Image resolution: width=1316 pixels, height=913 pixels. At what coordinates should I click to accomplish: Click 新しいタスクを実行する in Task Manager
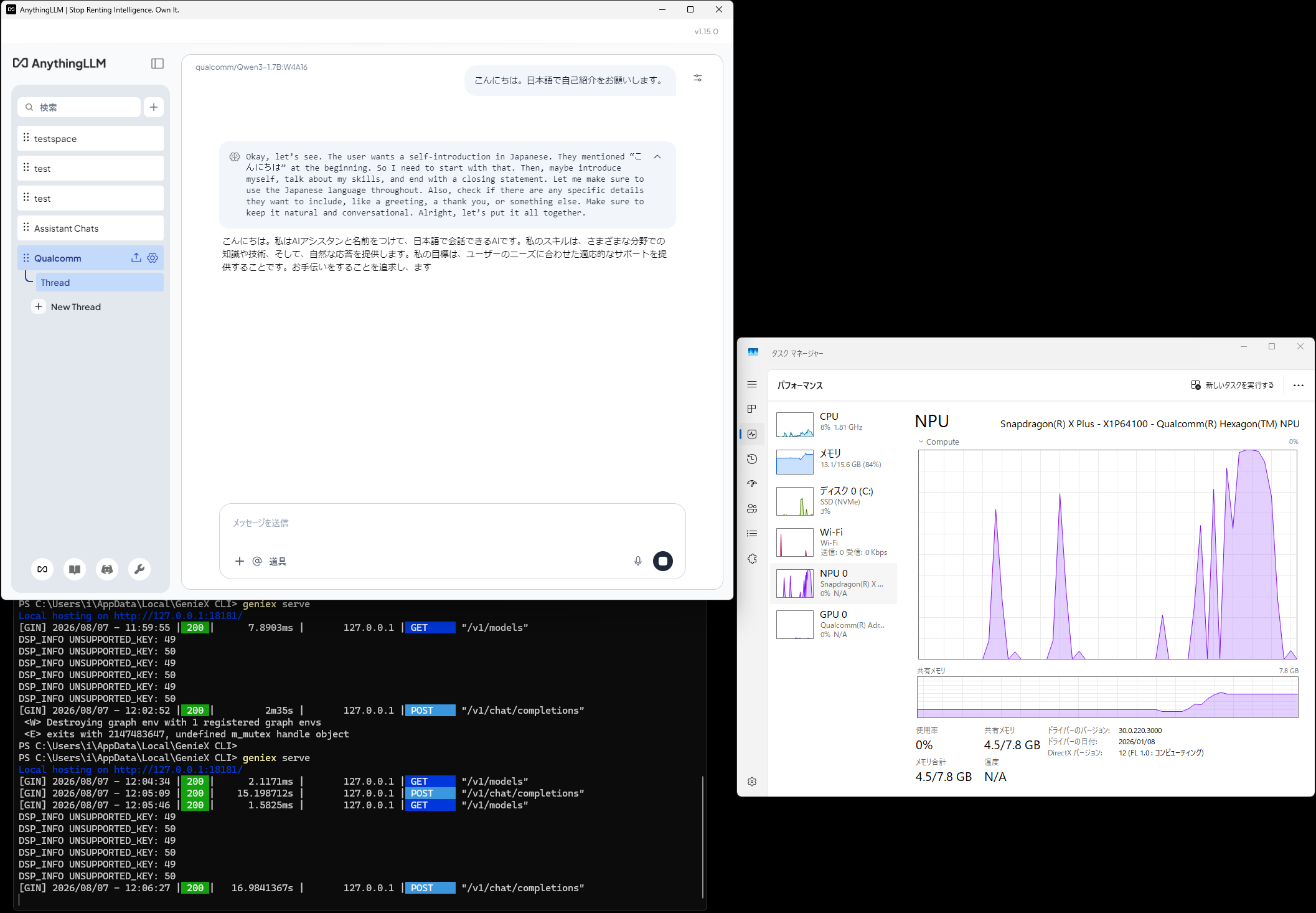click(x=1233, y=386)
